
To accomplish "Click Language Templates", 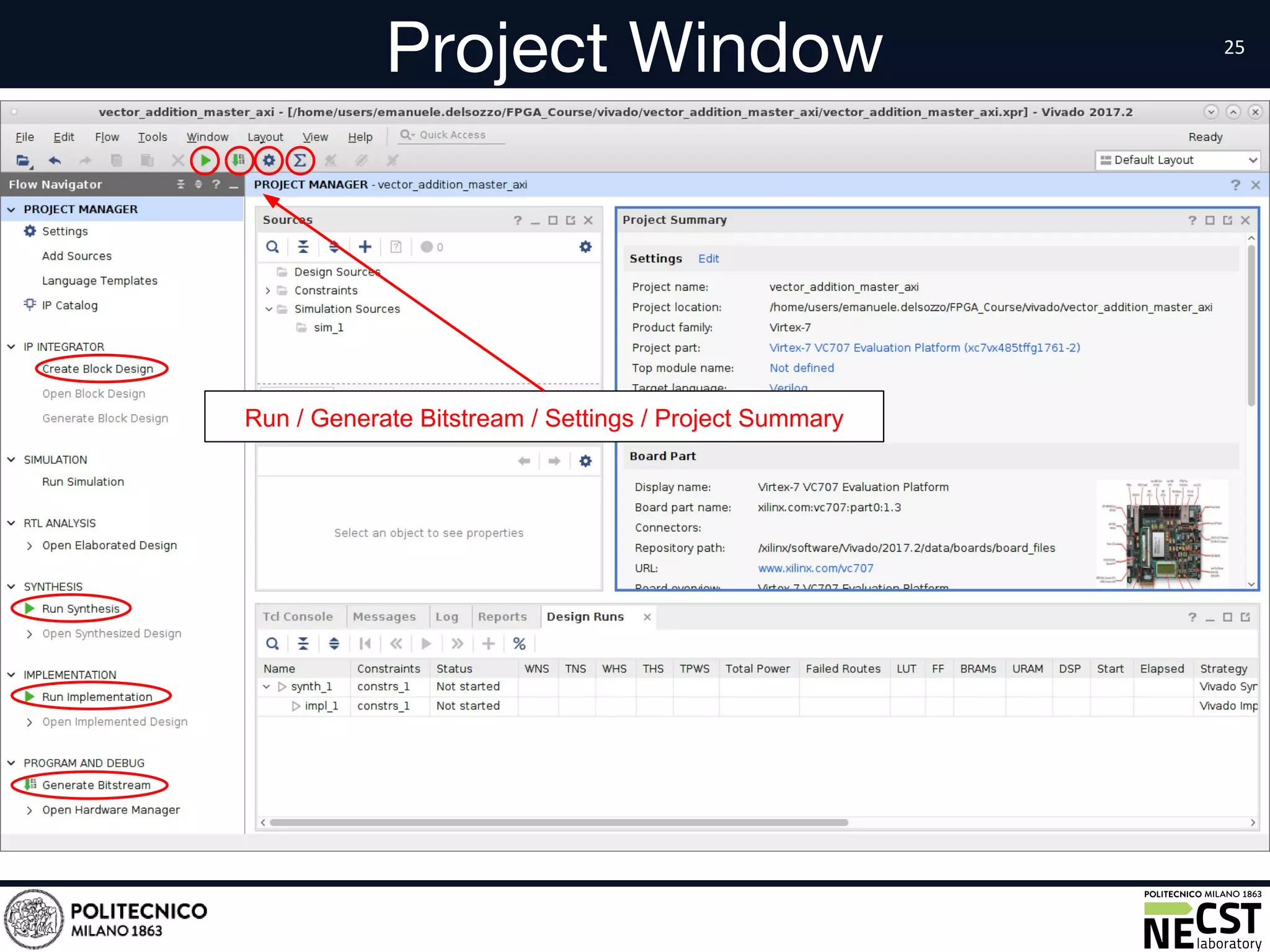I will 100,281.
